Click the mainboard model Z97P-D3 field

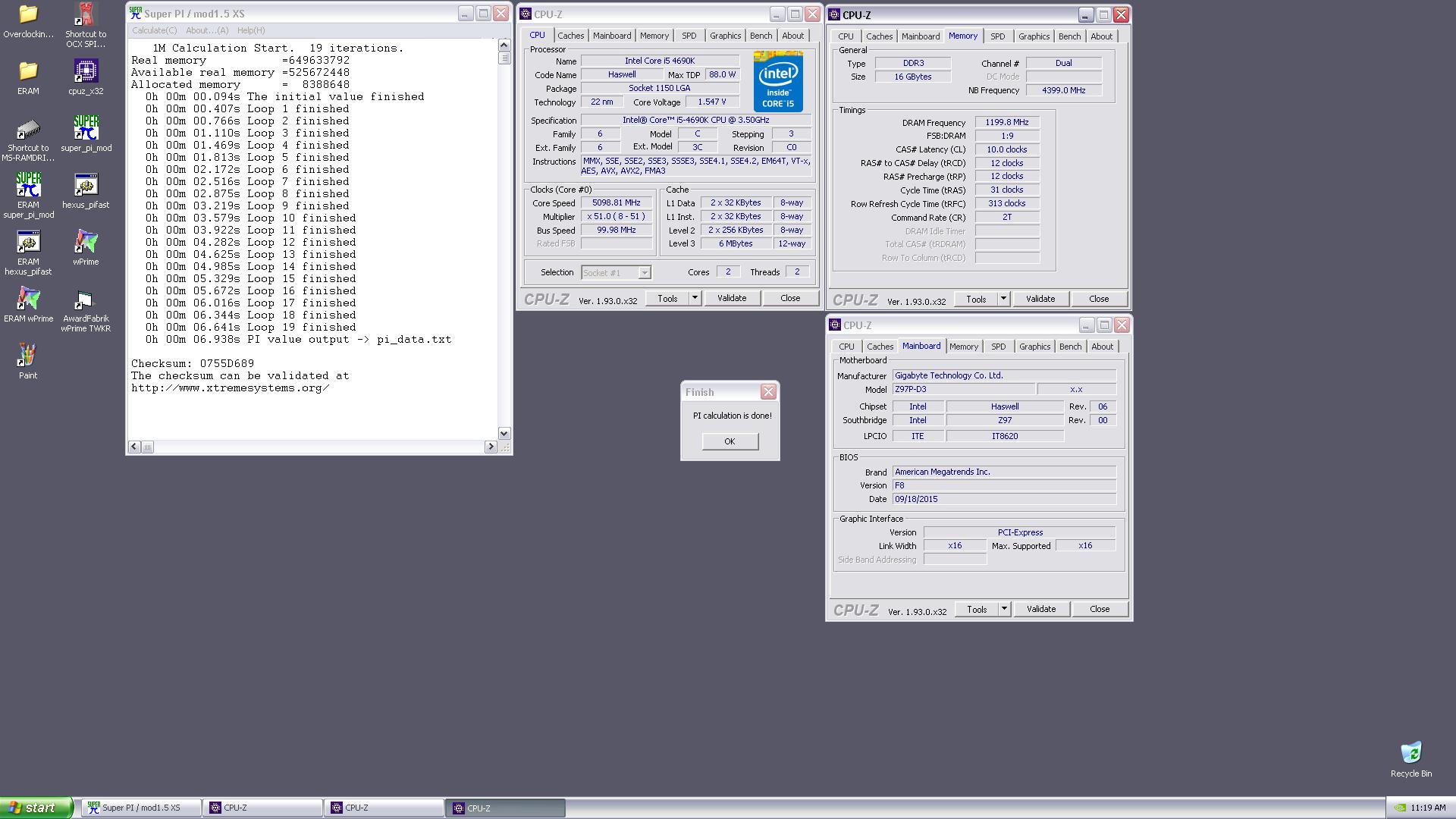963,389
